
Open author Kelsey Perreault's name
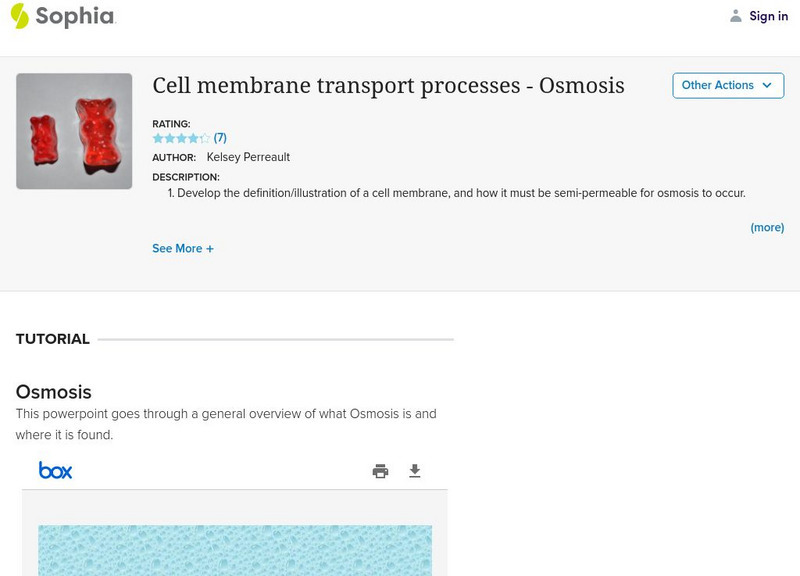[248, 157]
